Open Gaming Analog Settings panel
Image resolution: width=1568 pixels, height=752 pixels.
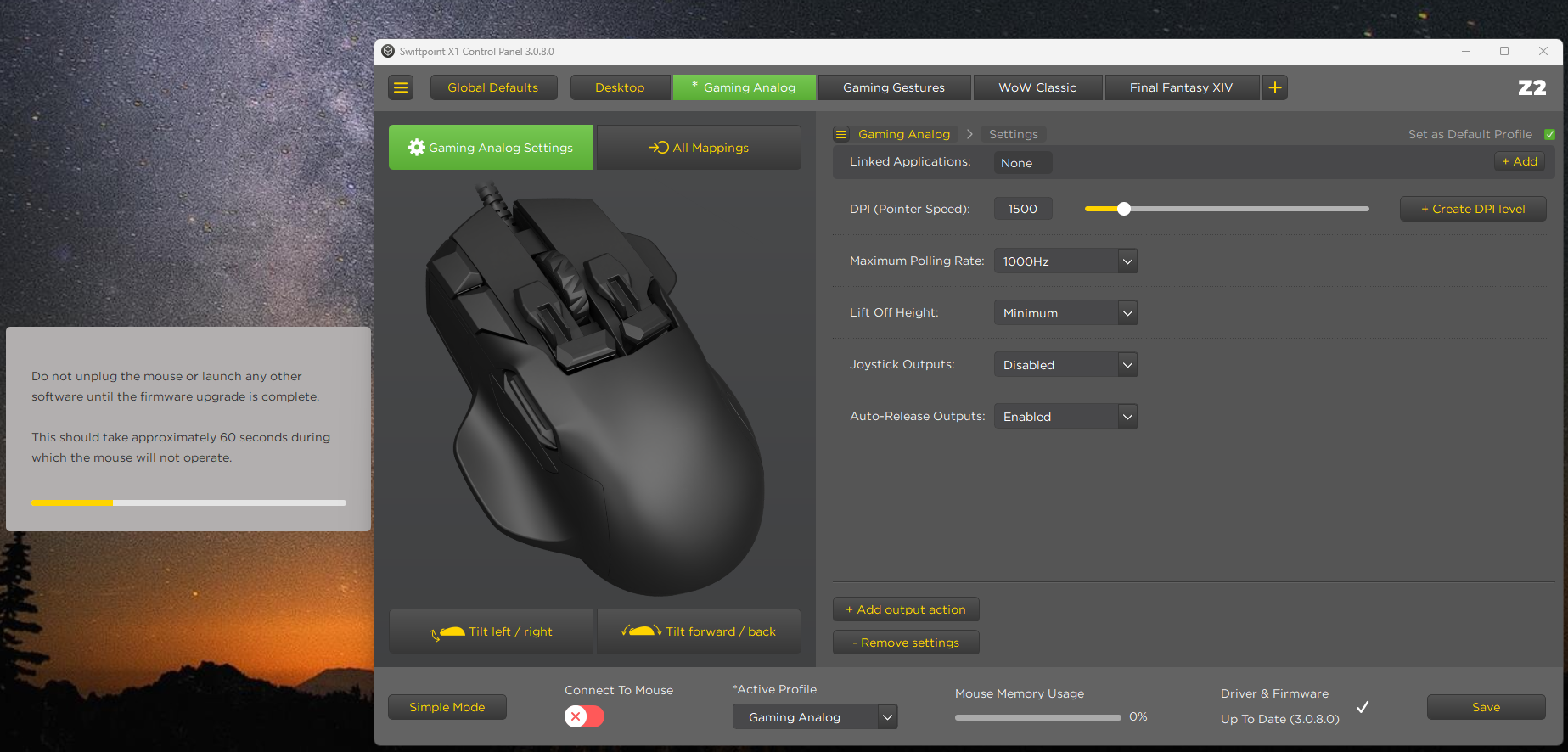[492, 148]
